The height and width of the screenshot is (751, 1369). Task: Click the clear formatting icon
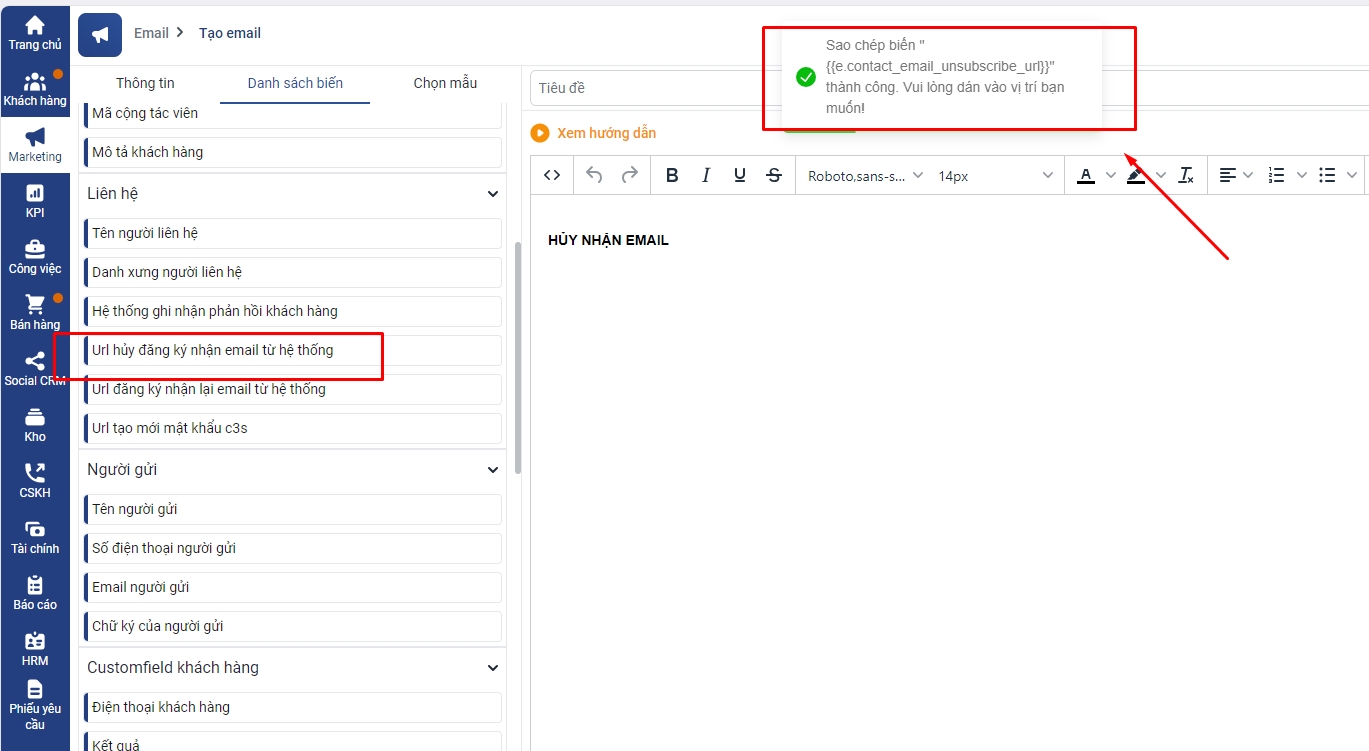pos(1186,175)
